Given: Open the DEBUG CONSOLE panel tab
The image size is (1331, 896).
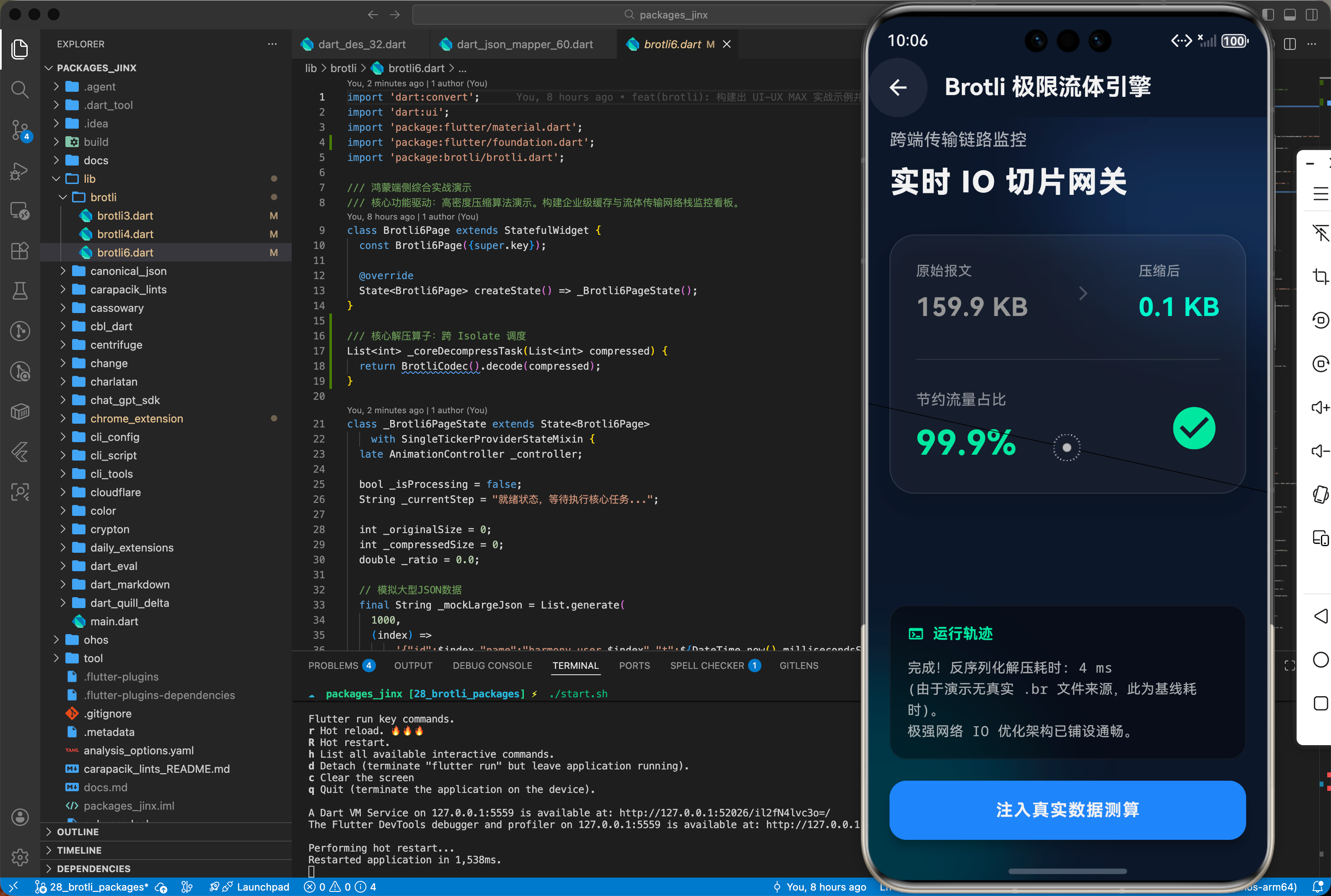Looking at the screenshot, I should 492,666.
